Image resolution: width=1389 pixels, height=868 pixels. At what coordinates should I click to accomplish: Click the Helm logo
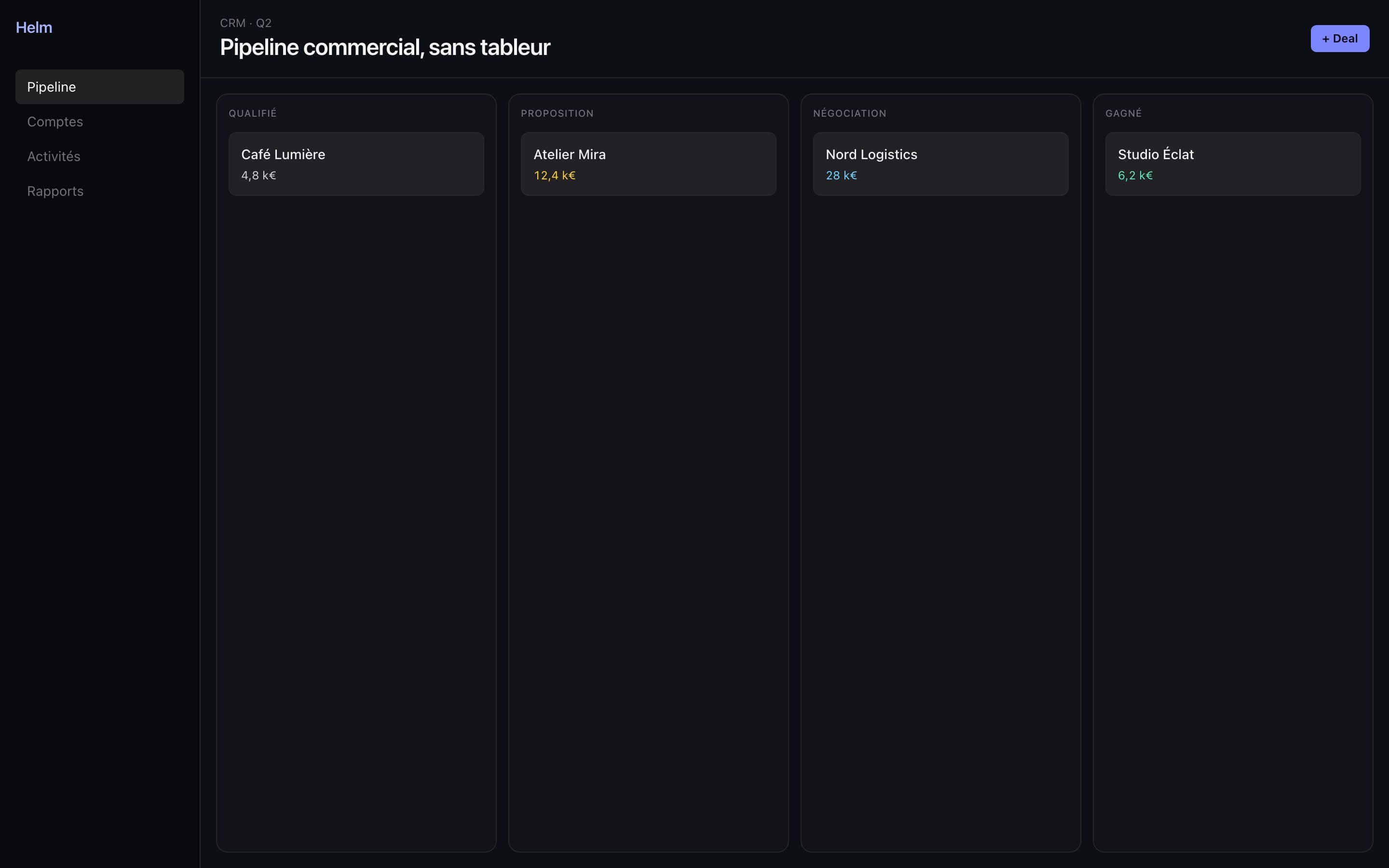[34, 27]
